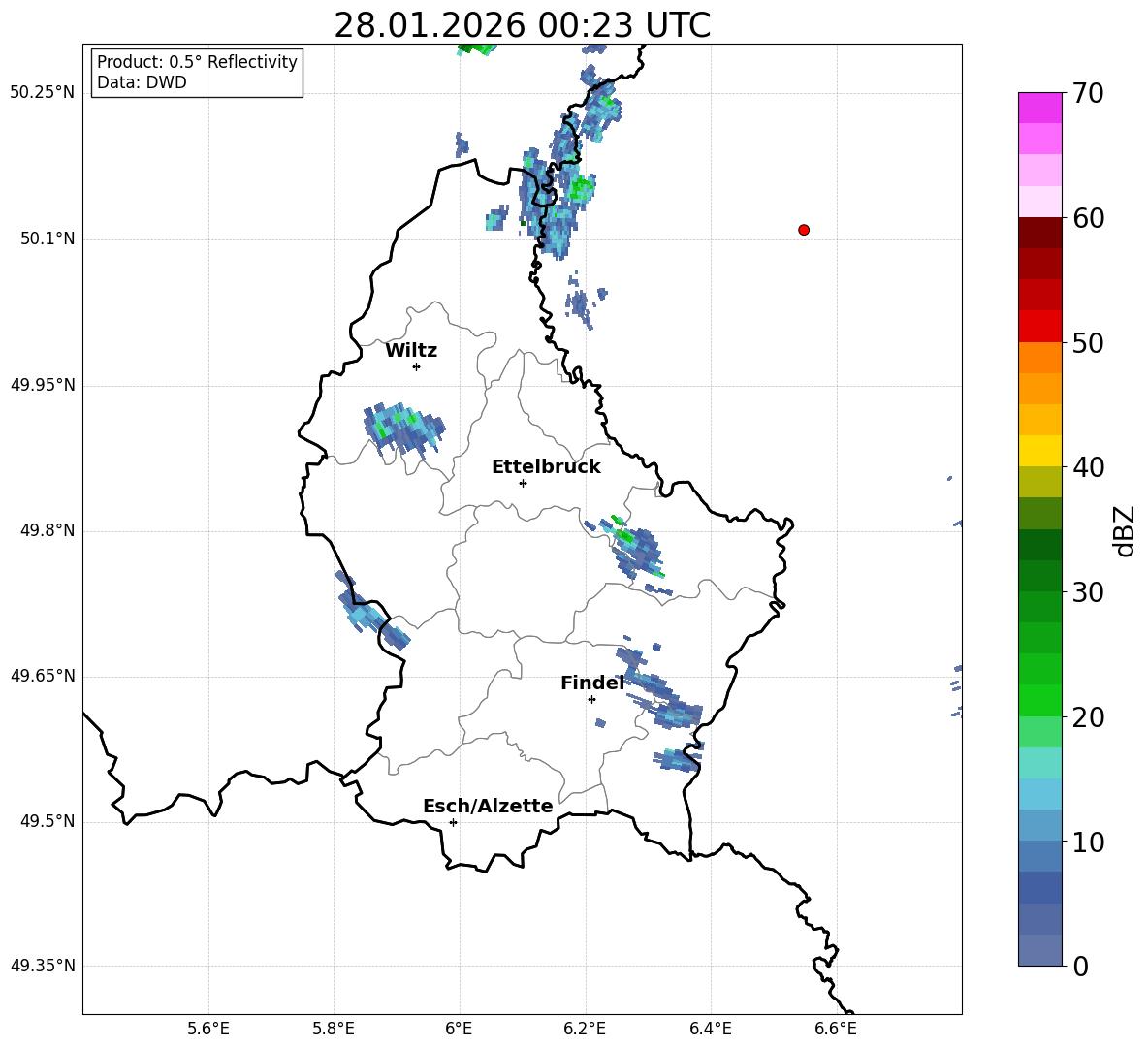The image size is (1148, 1048).
Task: Click the 5.6°E longitude label
Action: [208, 1029]
